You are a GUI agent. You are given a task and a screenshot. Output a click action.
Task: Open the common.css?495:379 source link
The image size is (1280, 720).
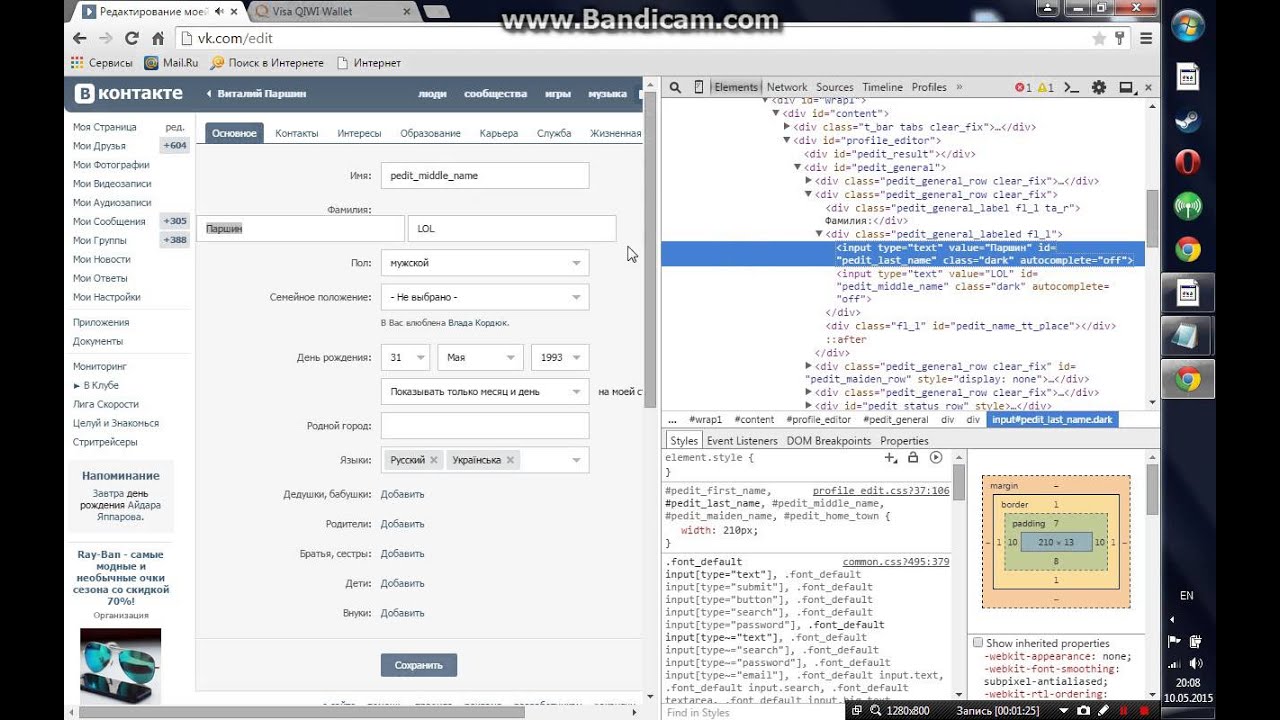[x=896, y=562]
